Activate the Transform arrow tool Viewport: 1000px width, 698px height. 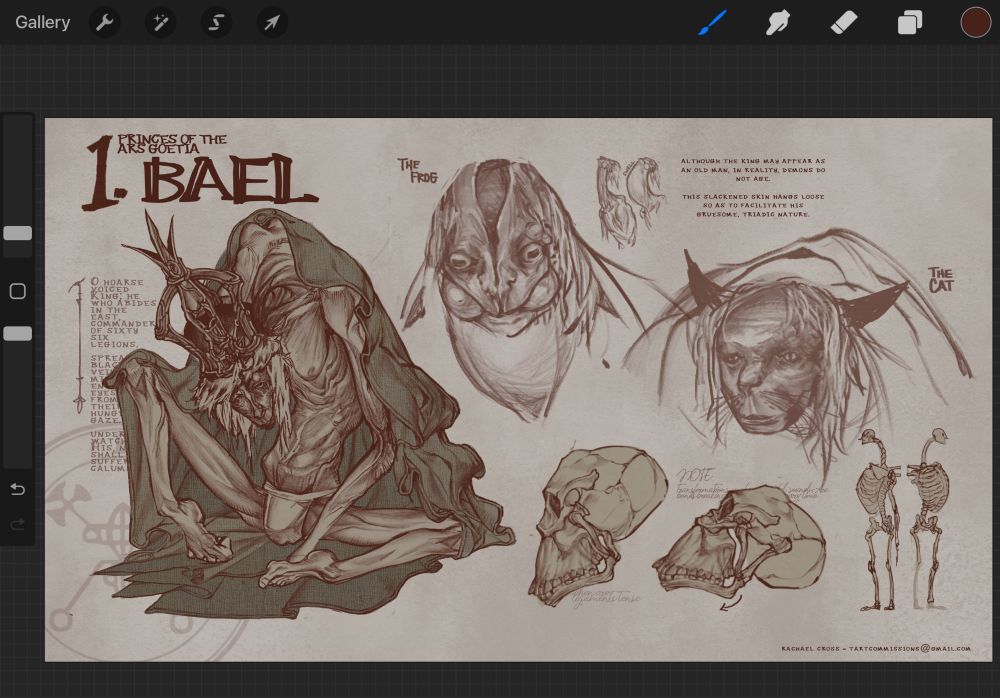(x=272, y=22)
